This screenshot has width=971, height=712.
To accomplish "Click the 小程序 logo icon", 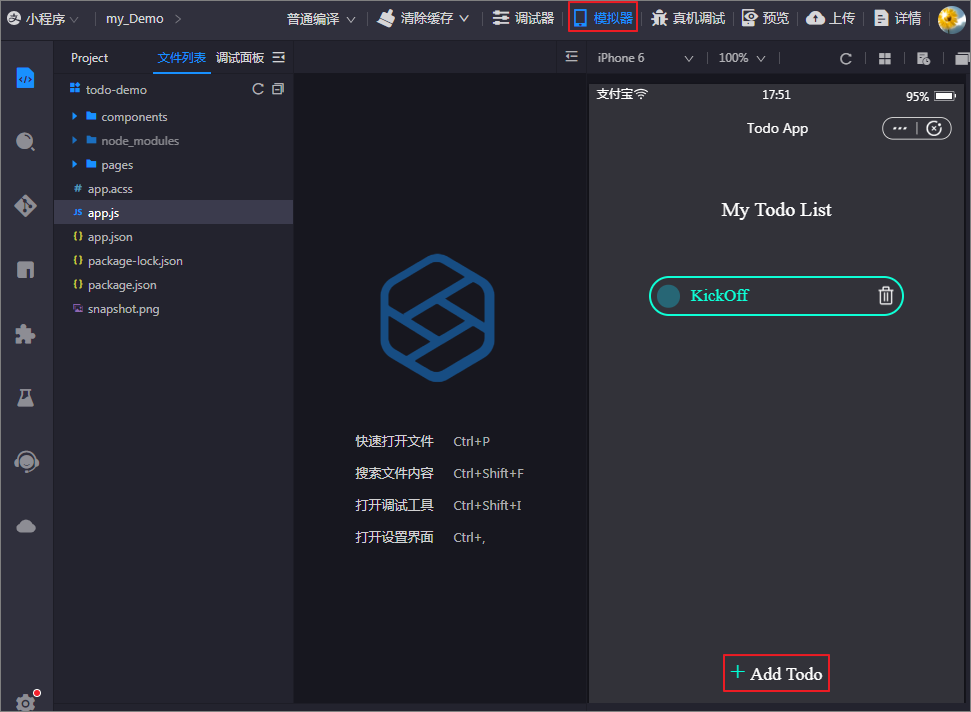I will pyautogui.click(x=14, y=19).
